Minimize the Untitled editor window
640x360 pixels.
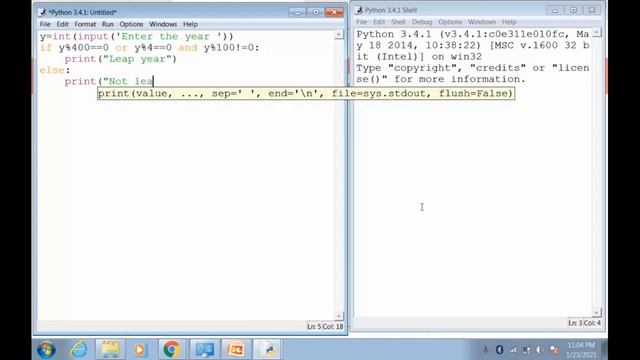[297, 12]
